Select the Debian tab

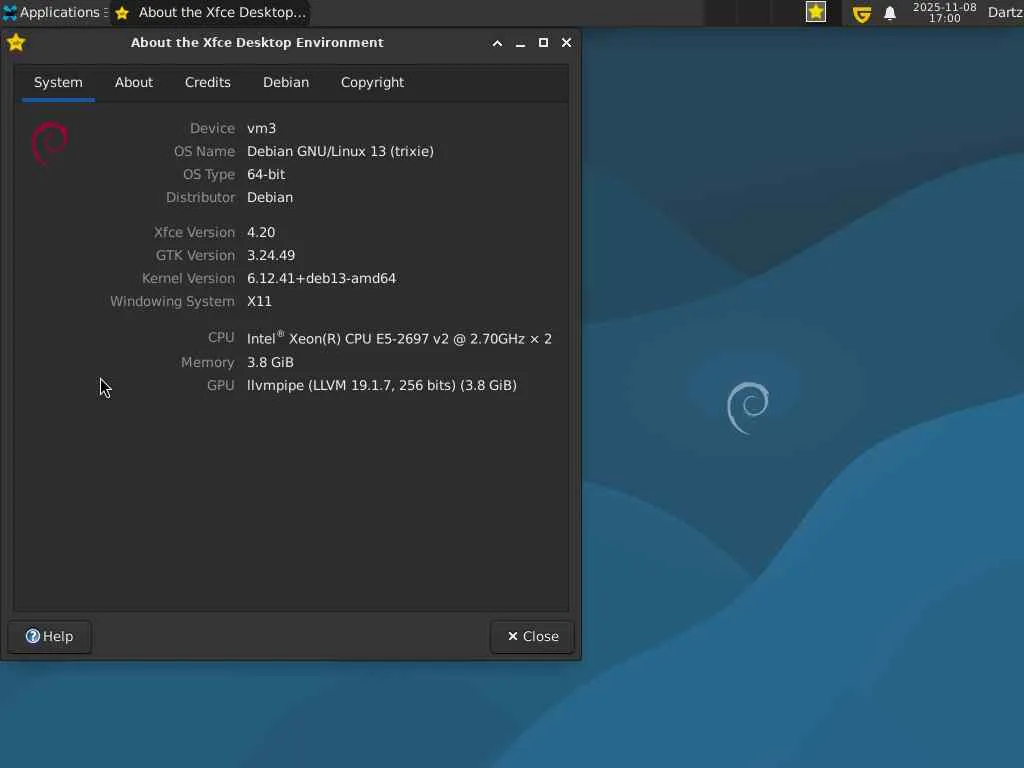[x=286, y=83]
